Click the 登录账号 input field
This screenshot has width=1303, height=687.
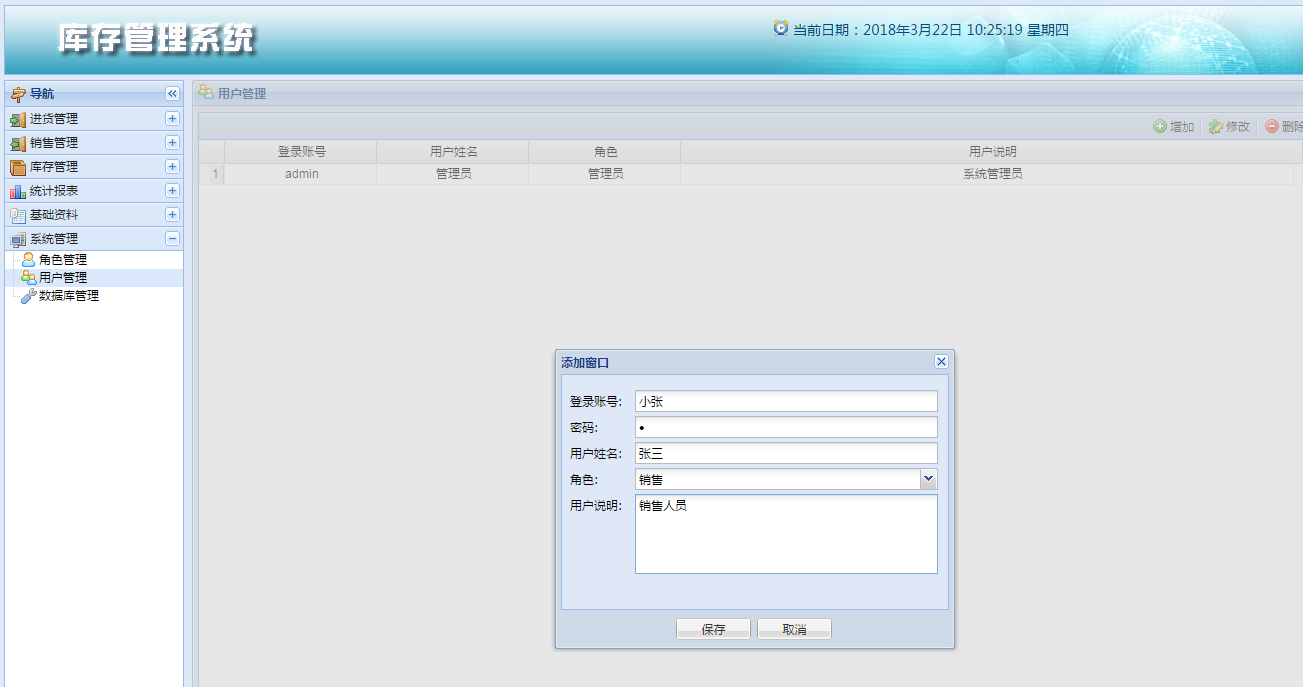click(786, 401)
